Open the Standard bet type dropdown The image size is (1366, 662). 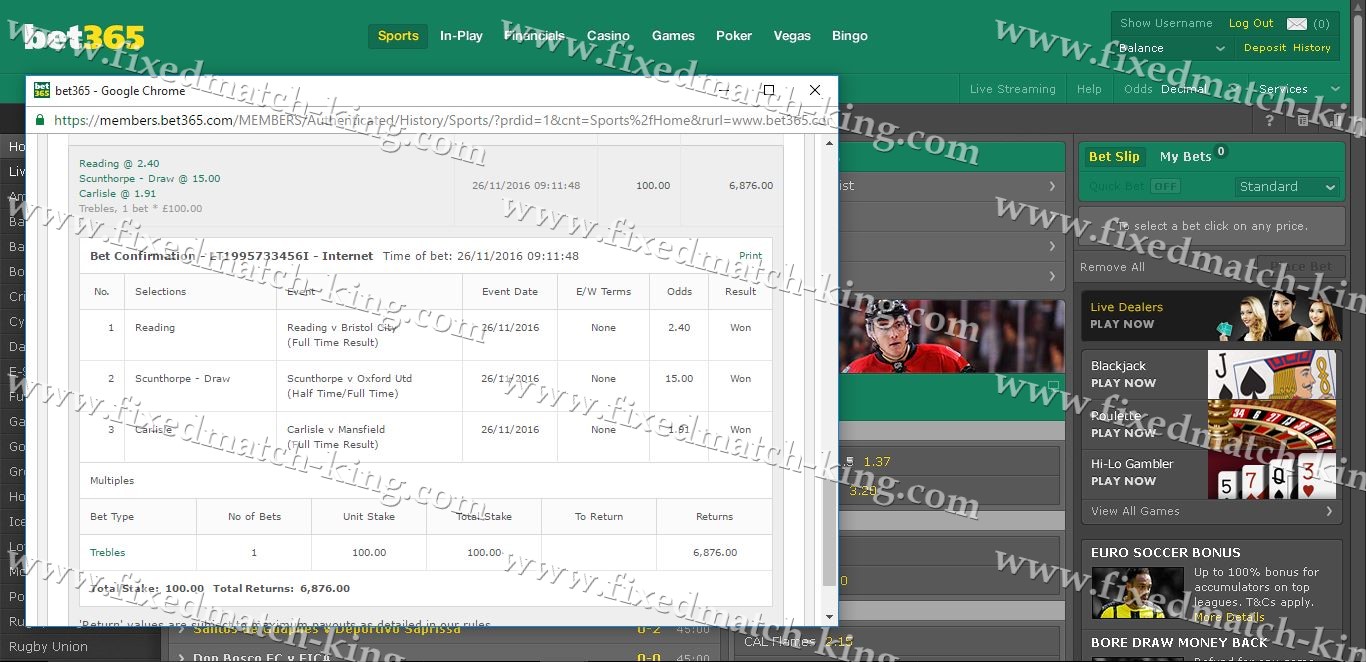point(1287,187)
